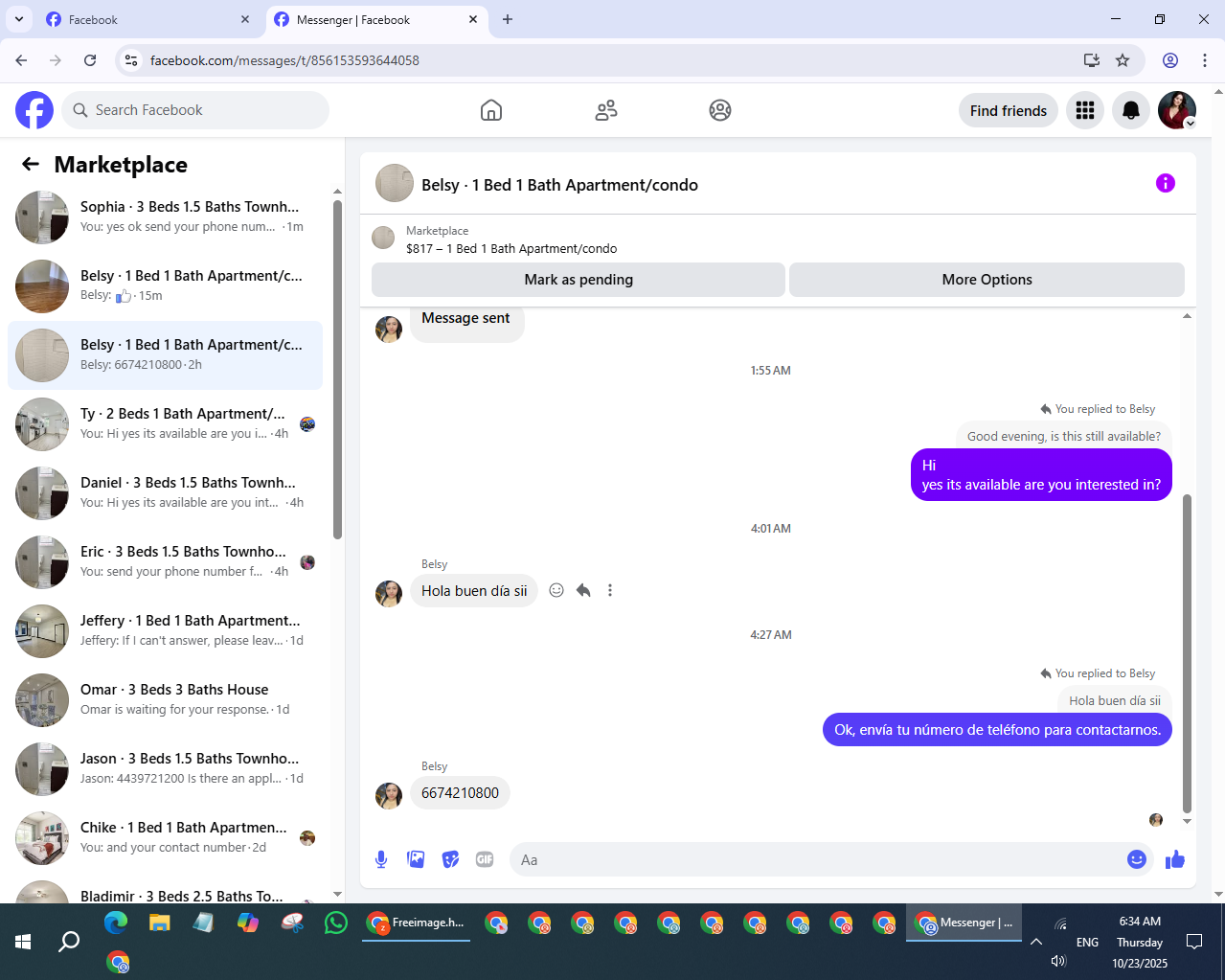
Task: Click the back arrow beside Marketplace
Action: 31,164
